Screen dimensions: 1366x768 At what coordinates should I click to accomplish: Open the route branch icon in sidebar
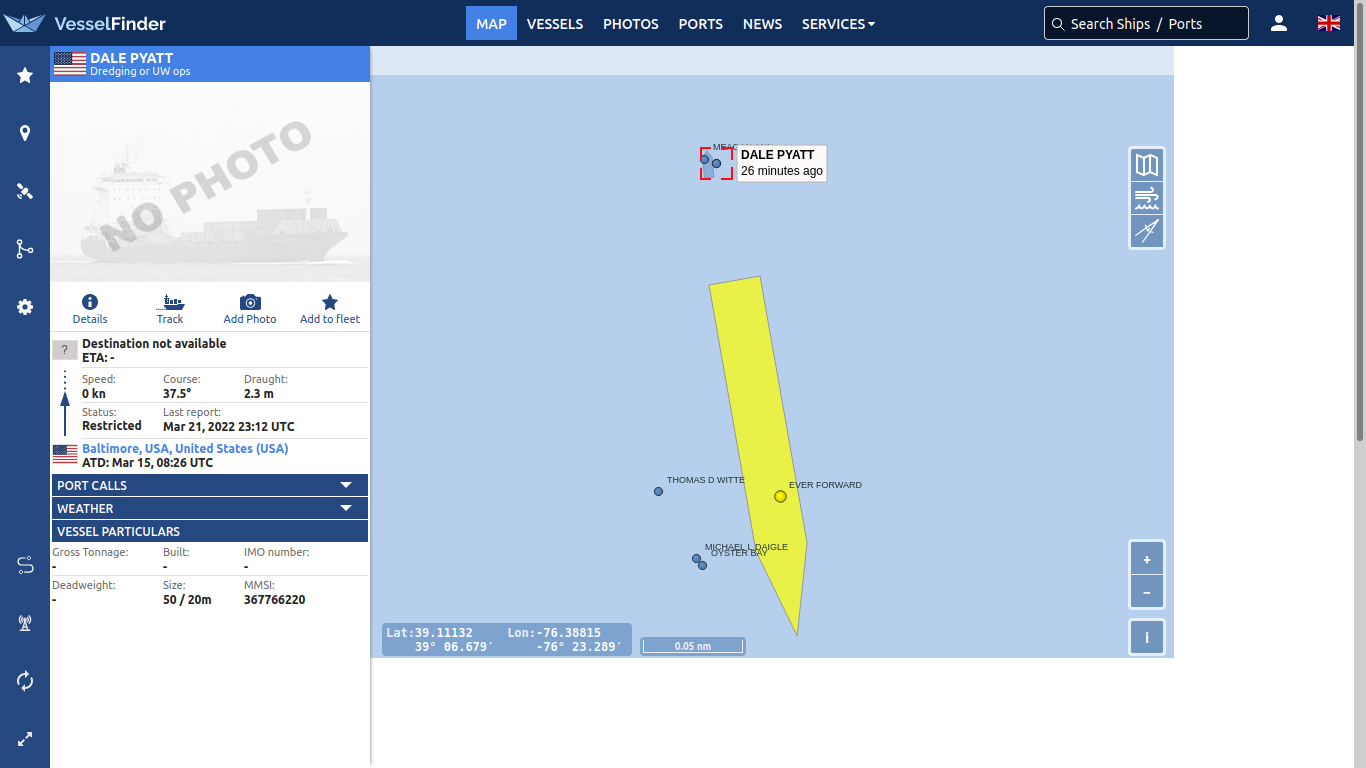[x=25, y=249]
